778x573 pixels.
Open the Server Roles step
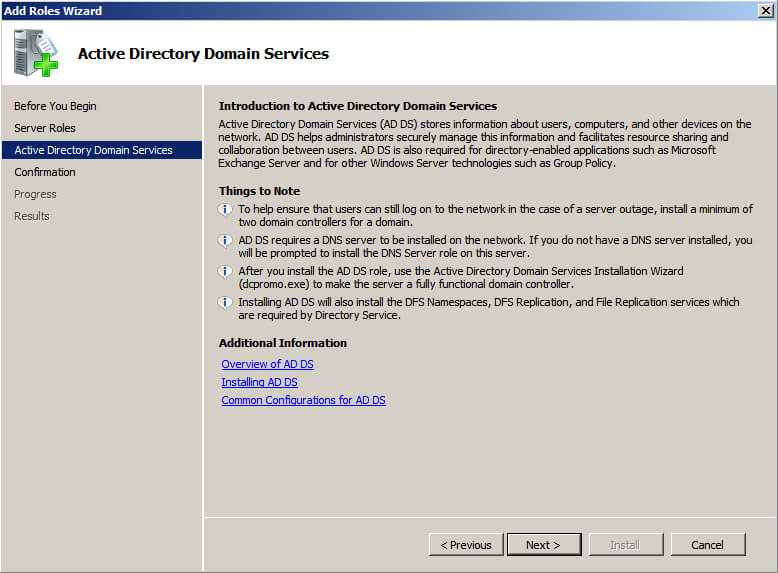(45, 128)
